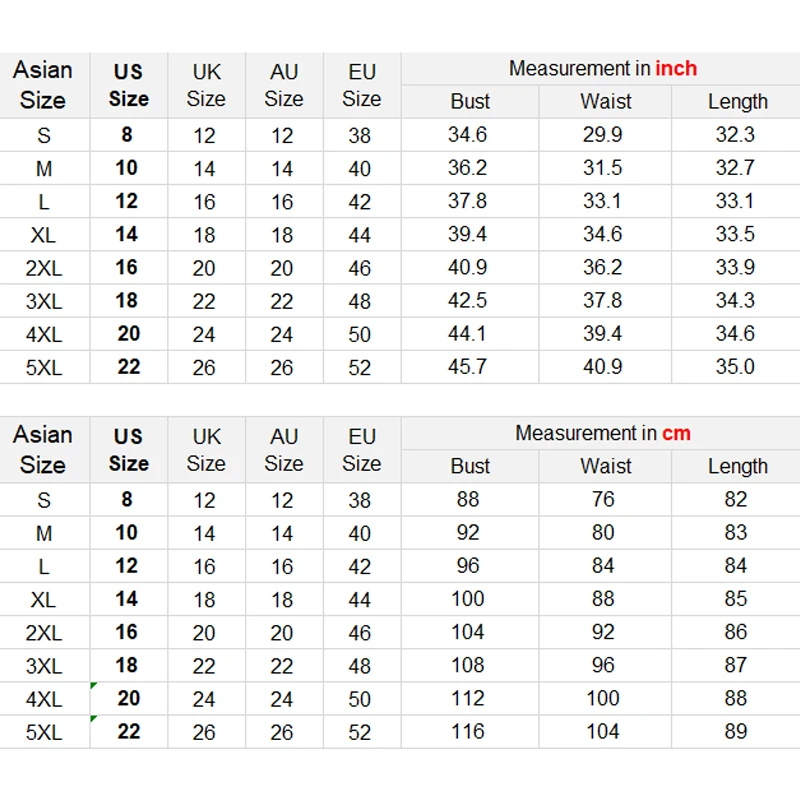Select the 29.9 waist value
This screenshot has height=800, width=800.
(603, 135)
